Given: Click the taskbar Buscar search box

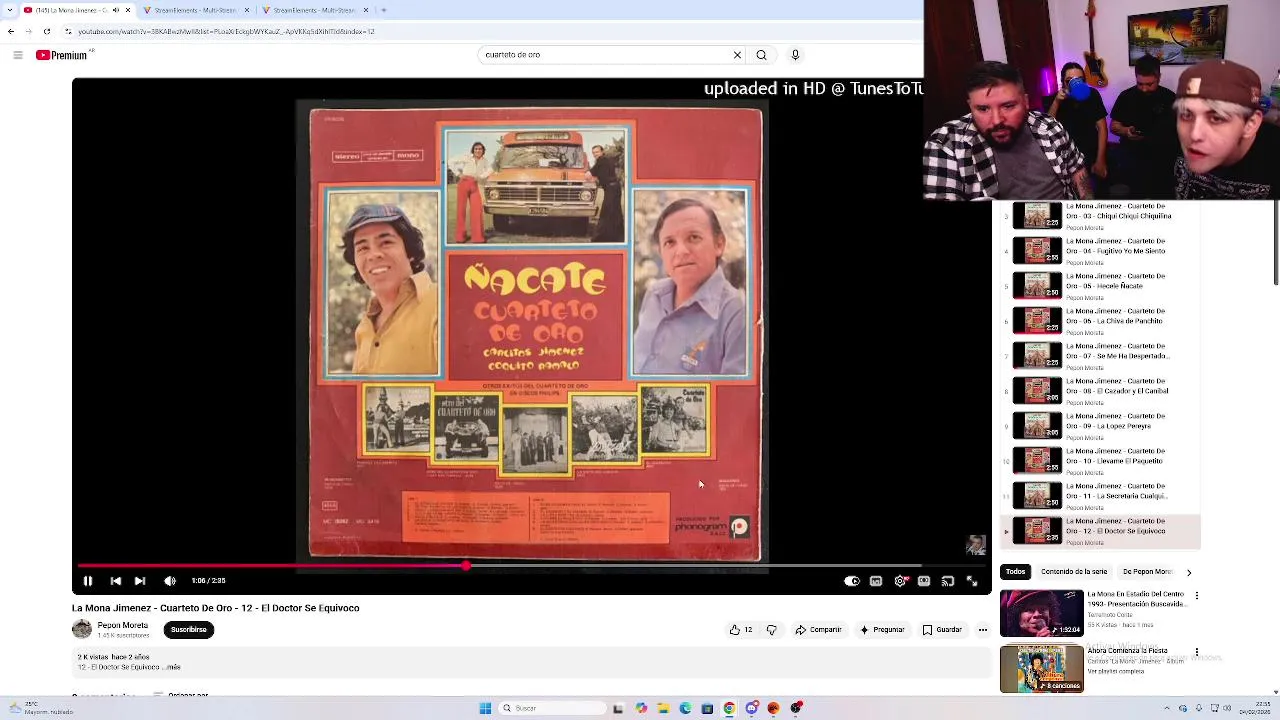Looking at the screenshot, I should click(553, 708).
